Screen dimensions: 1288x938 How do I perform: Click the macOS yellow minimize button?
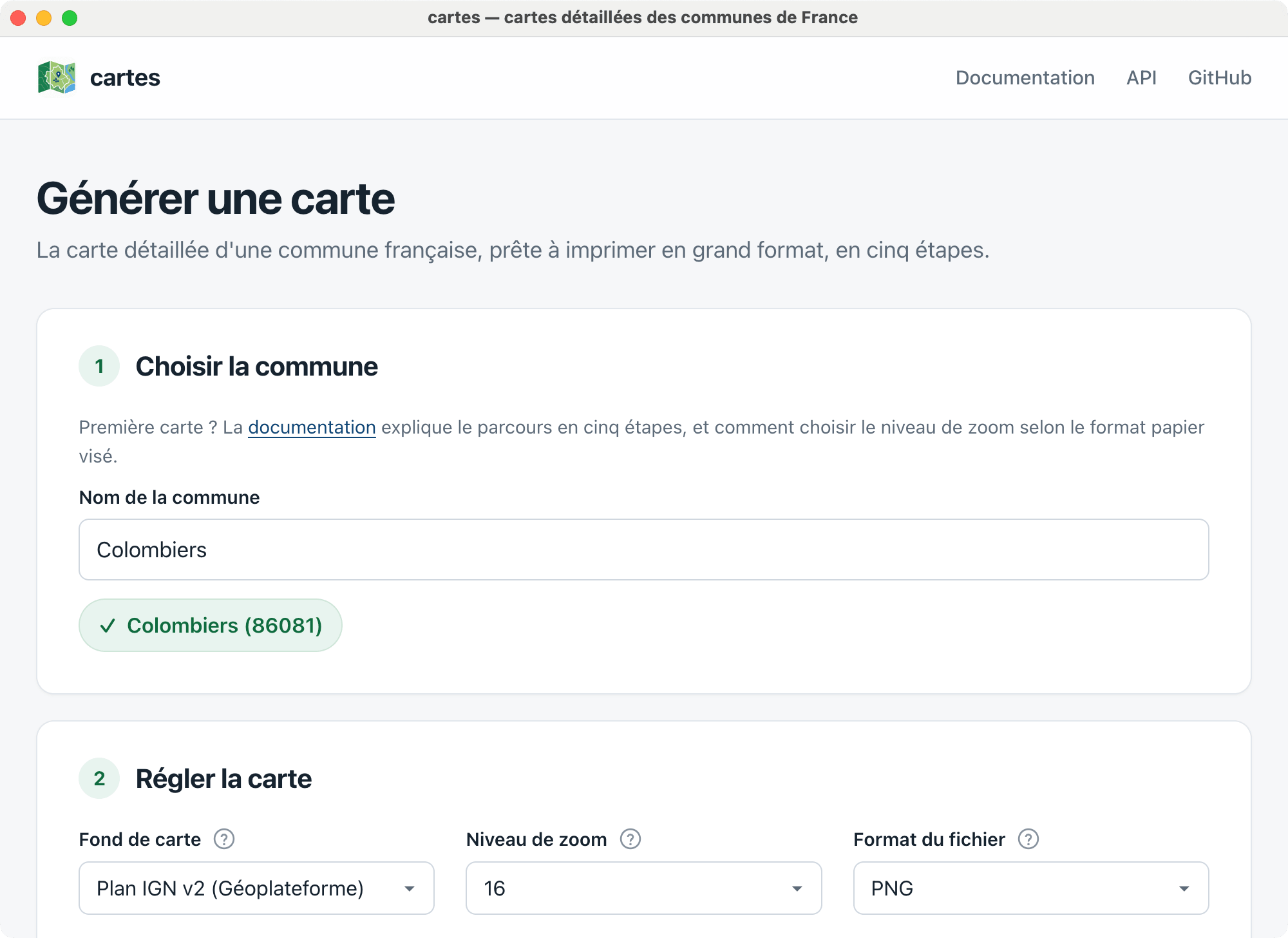[44, 18]
